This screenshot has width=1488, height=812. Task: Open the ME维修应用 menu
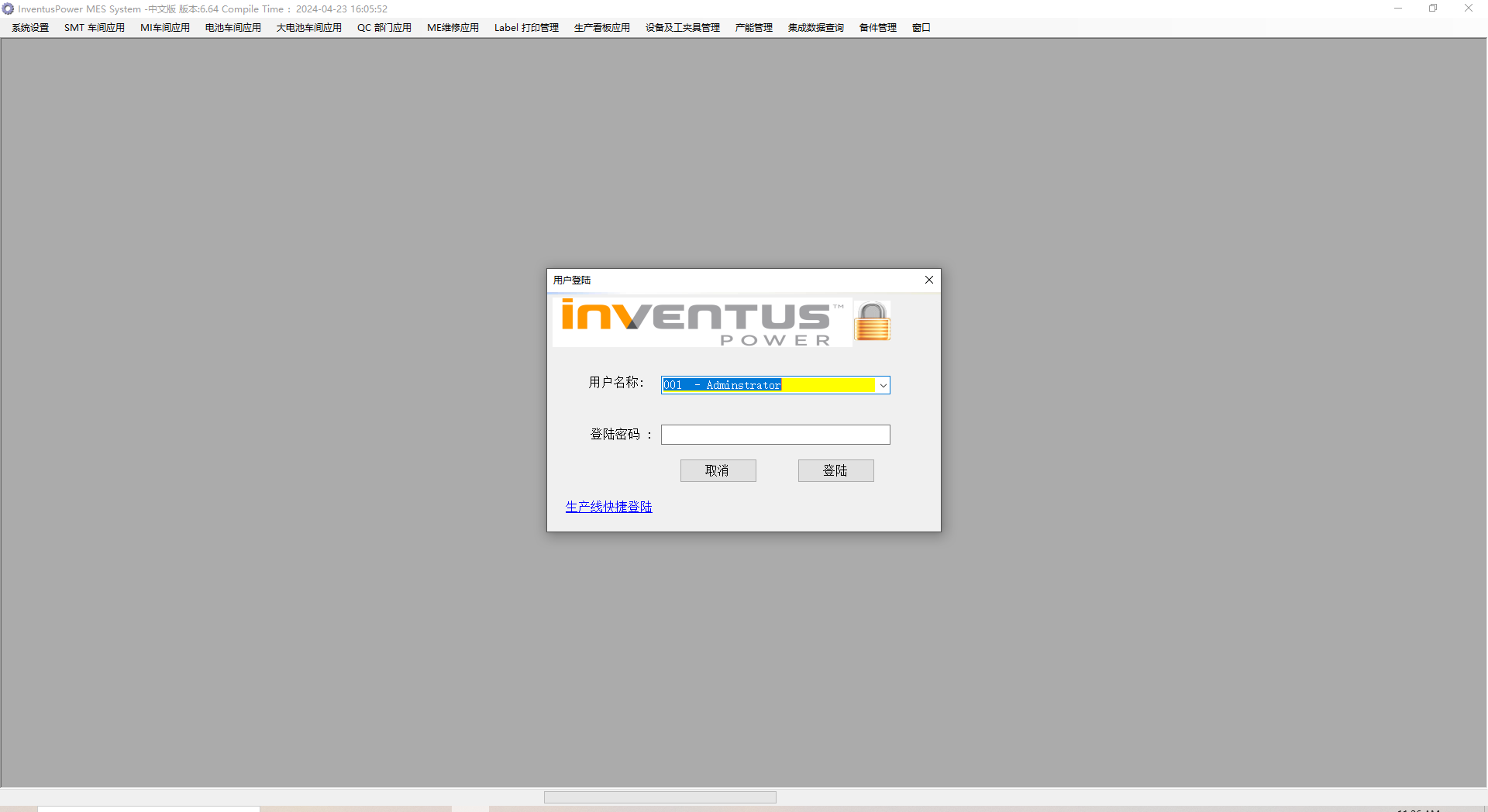(453, 28)
